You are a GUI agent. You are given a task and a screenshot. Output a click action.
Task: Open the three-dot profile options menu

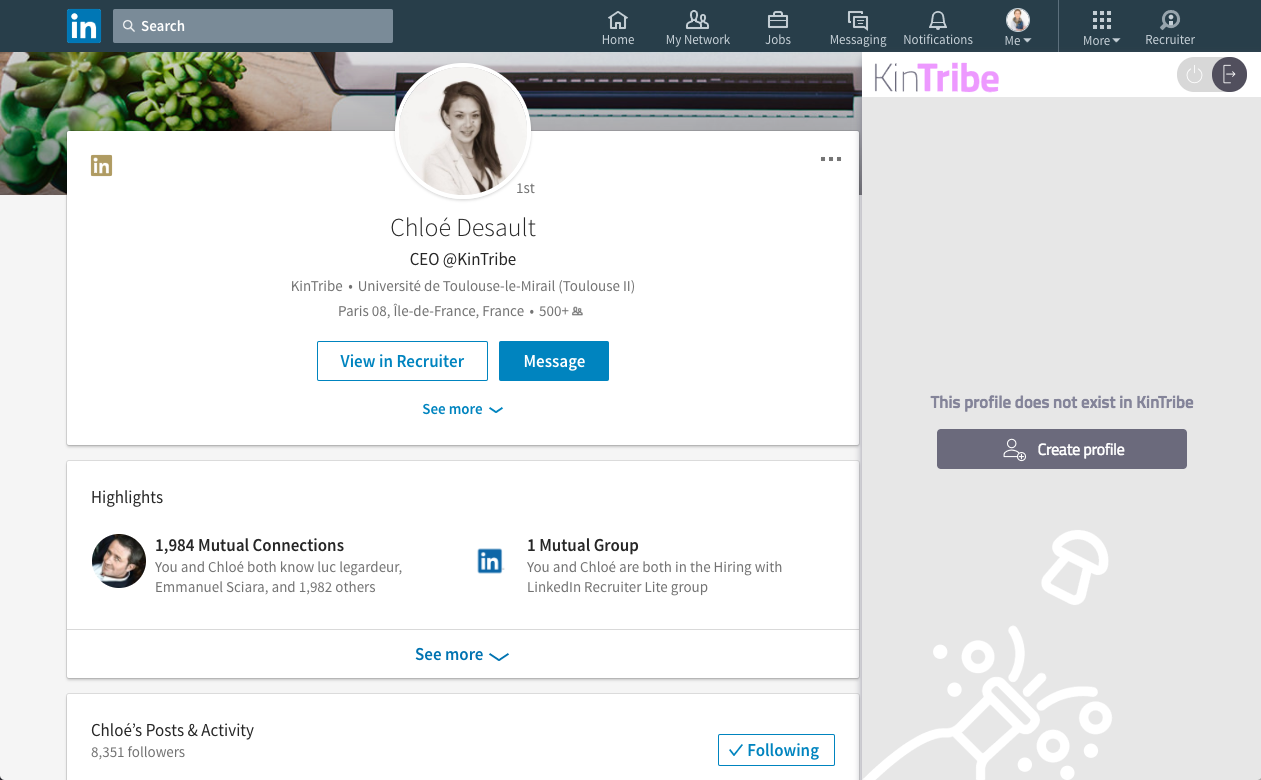click(830, 159)
